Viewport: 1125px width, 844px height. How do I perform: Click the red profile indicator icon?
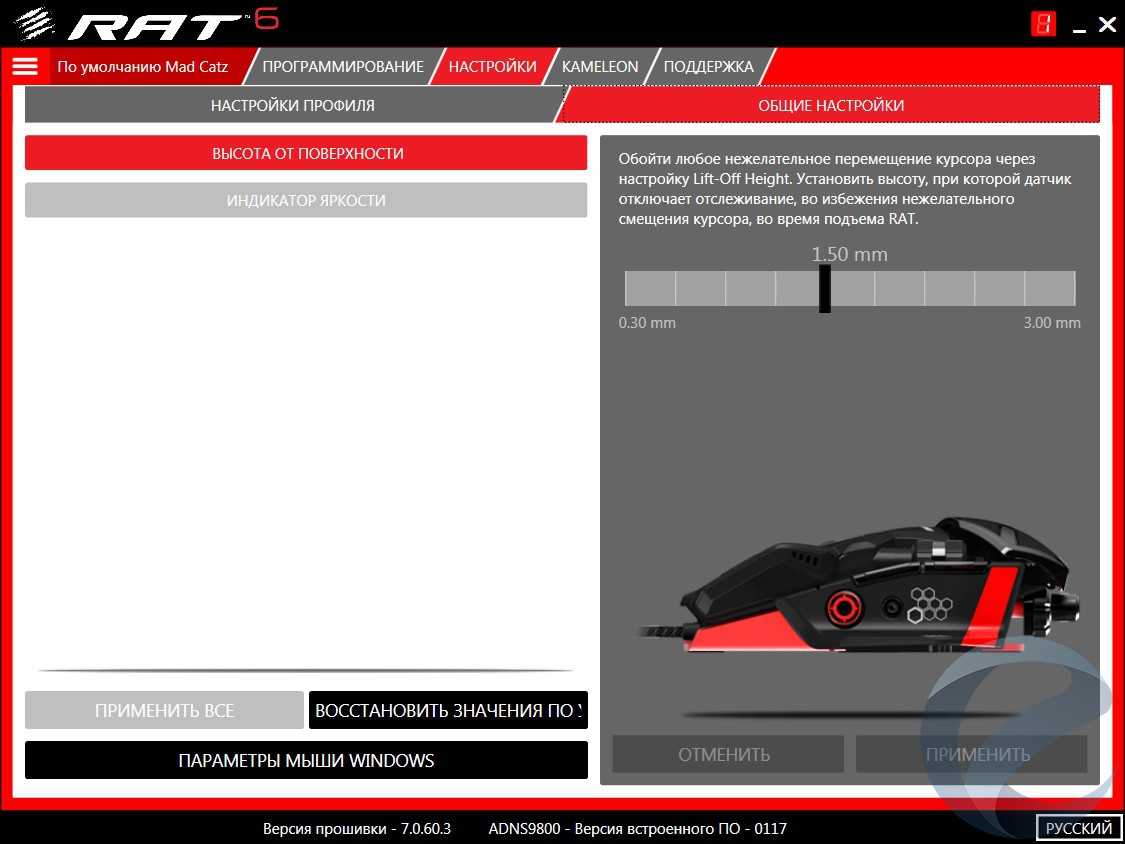pyautogui.click(x=1043, y=24)
